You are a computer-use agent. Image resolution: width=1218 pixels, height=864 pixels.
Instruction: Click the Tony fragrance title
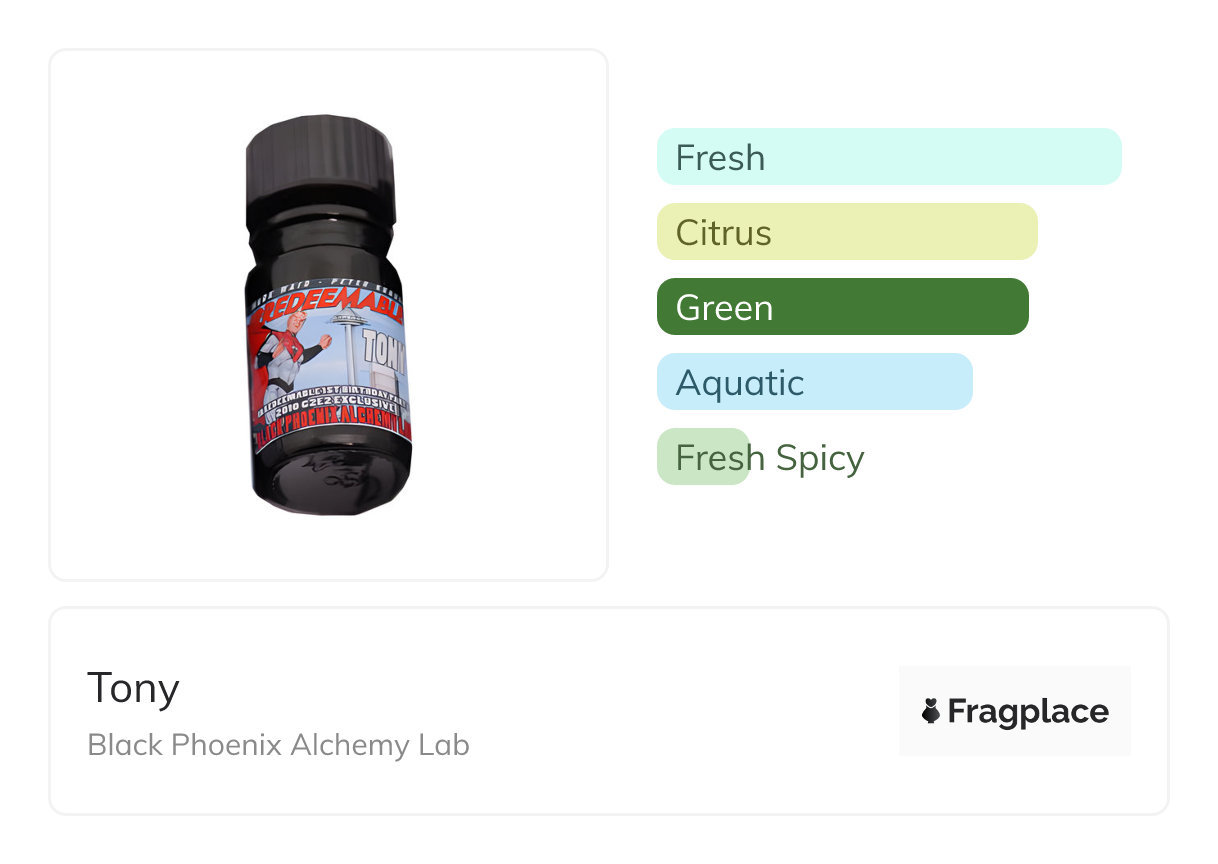(133, 688)
